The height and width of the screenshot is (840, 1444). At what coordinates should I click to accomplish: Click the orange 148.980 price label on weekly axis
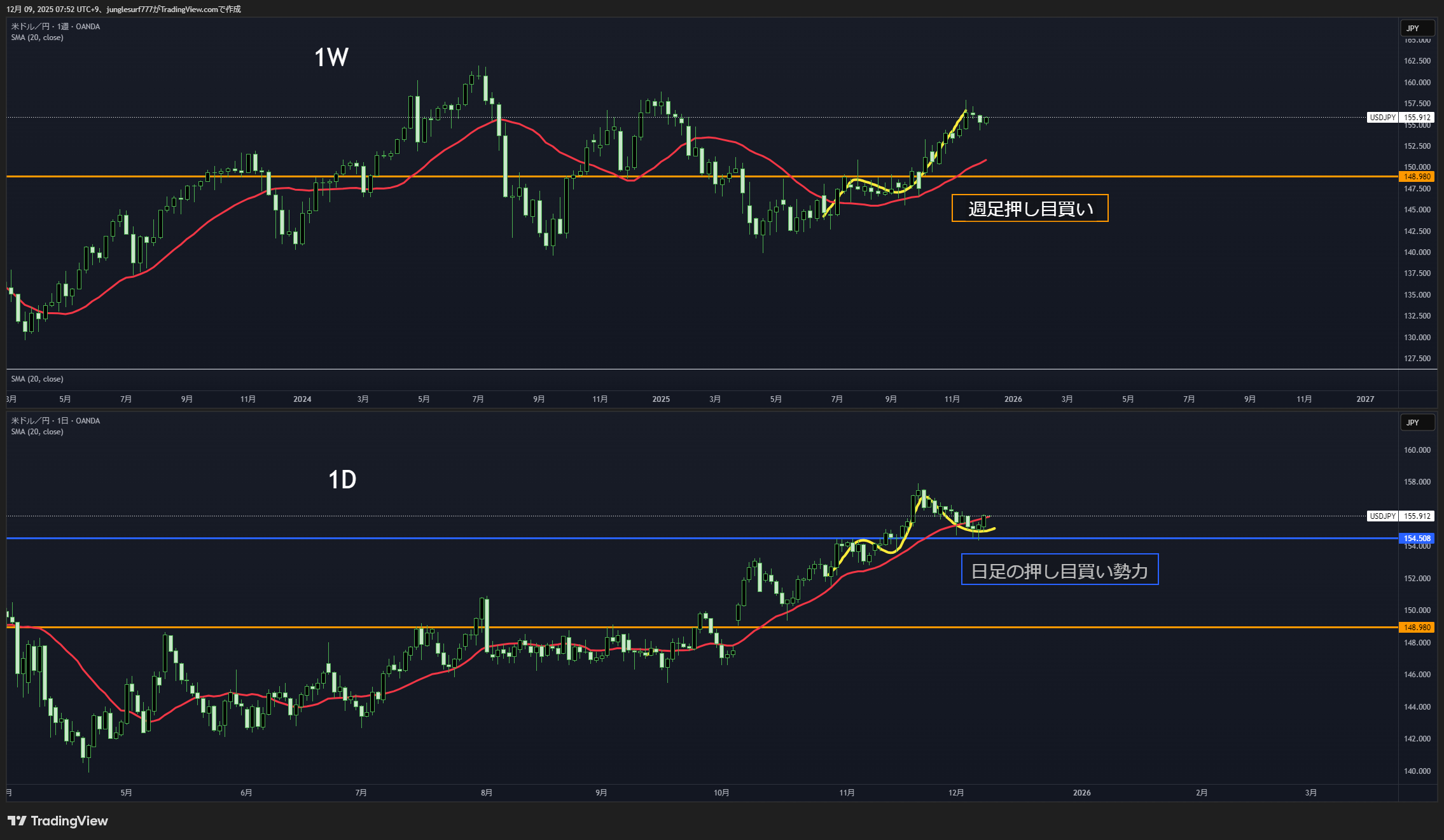coord(1416,177)
